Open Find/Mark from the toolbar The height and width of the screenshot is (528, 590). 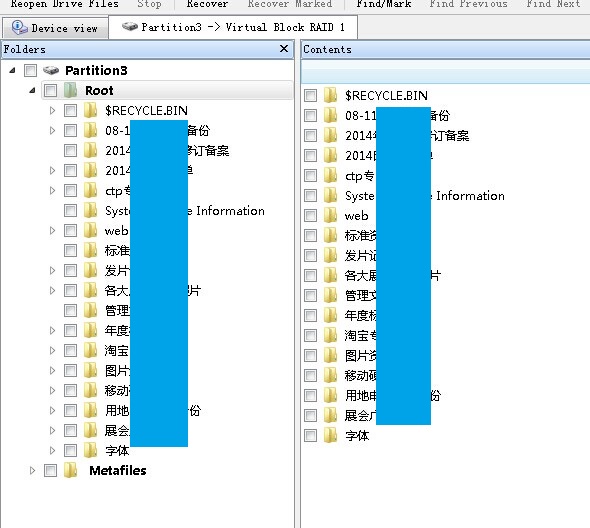coord(384,4)
